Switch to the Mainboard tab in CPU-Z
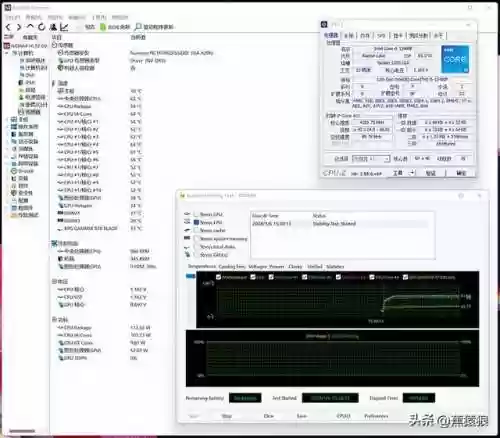The height and width of the screenshot is (438, 500). coord(349,35)
